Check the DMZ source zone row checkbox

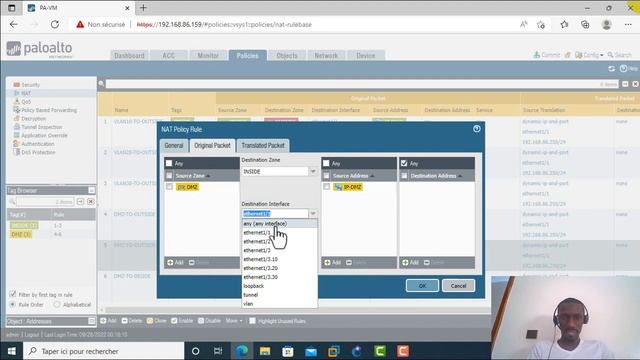coord(169,187)
